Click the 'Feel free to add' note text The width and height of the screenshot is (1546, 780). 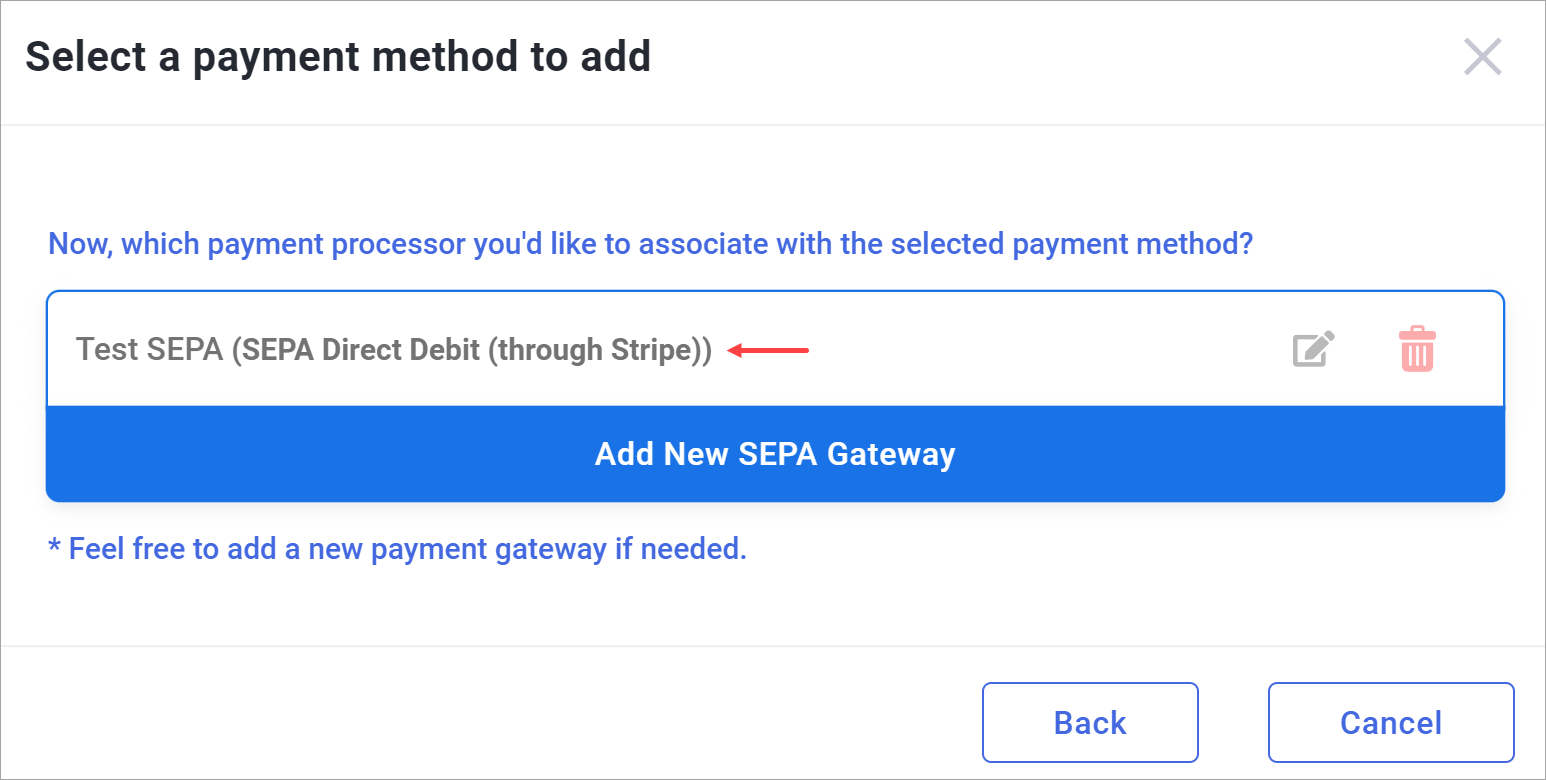(x=397, y=549)
